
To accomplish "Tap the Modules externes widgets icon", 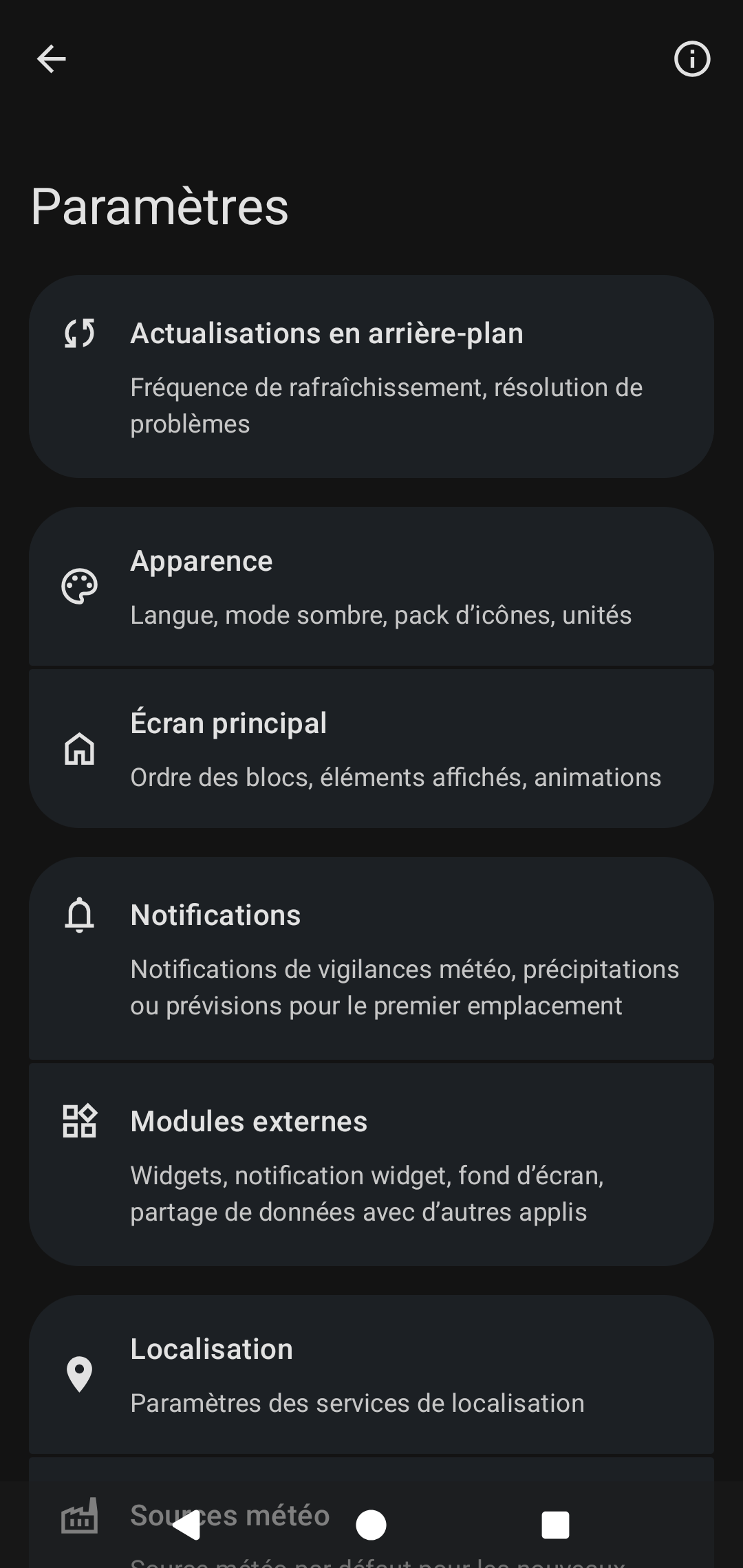I will tap(80, 1122).
